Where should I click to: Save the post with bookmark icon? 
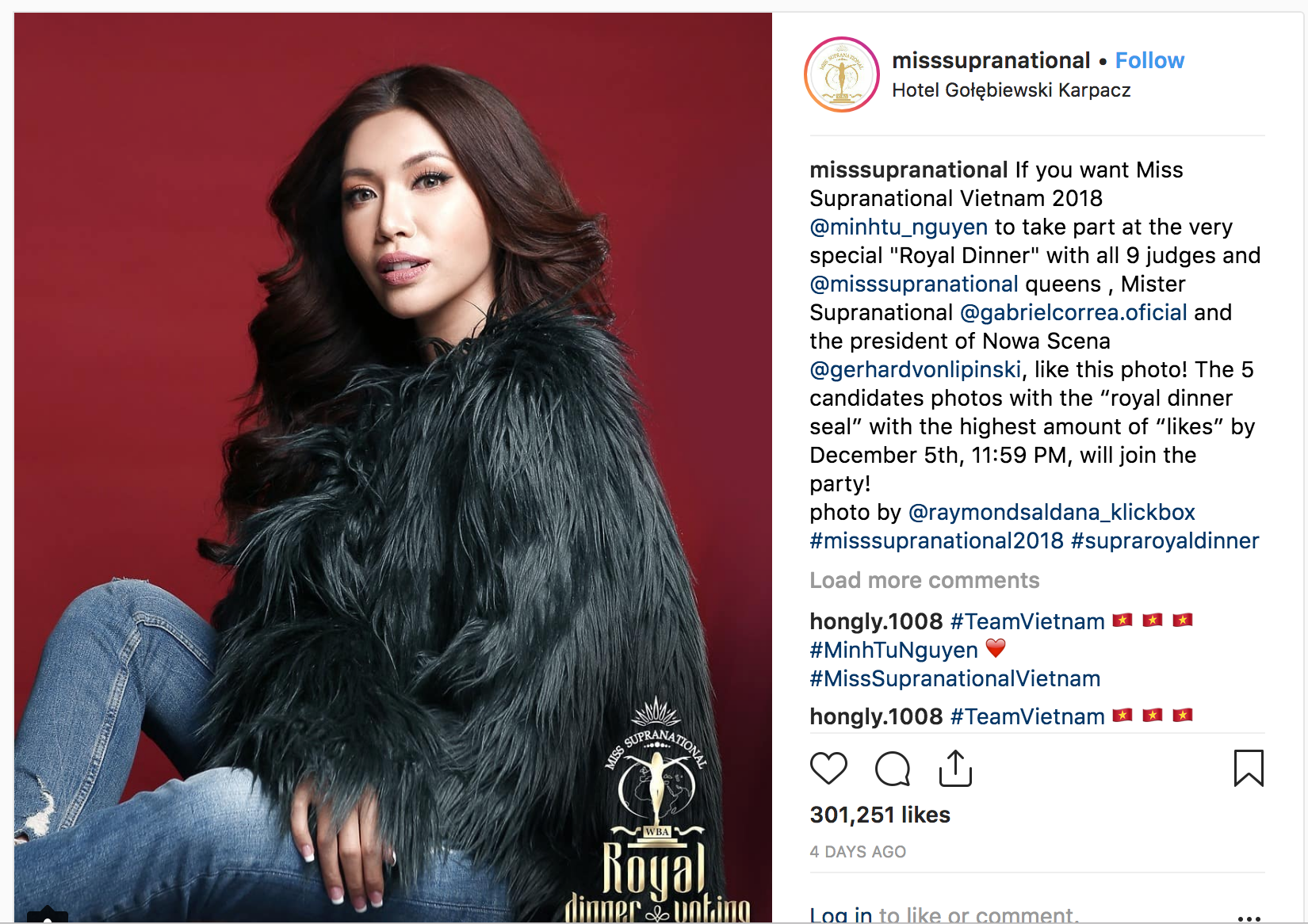coord(1249,768)
